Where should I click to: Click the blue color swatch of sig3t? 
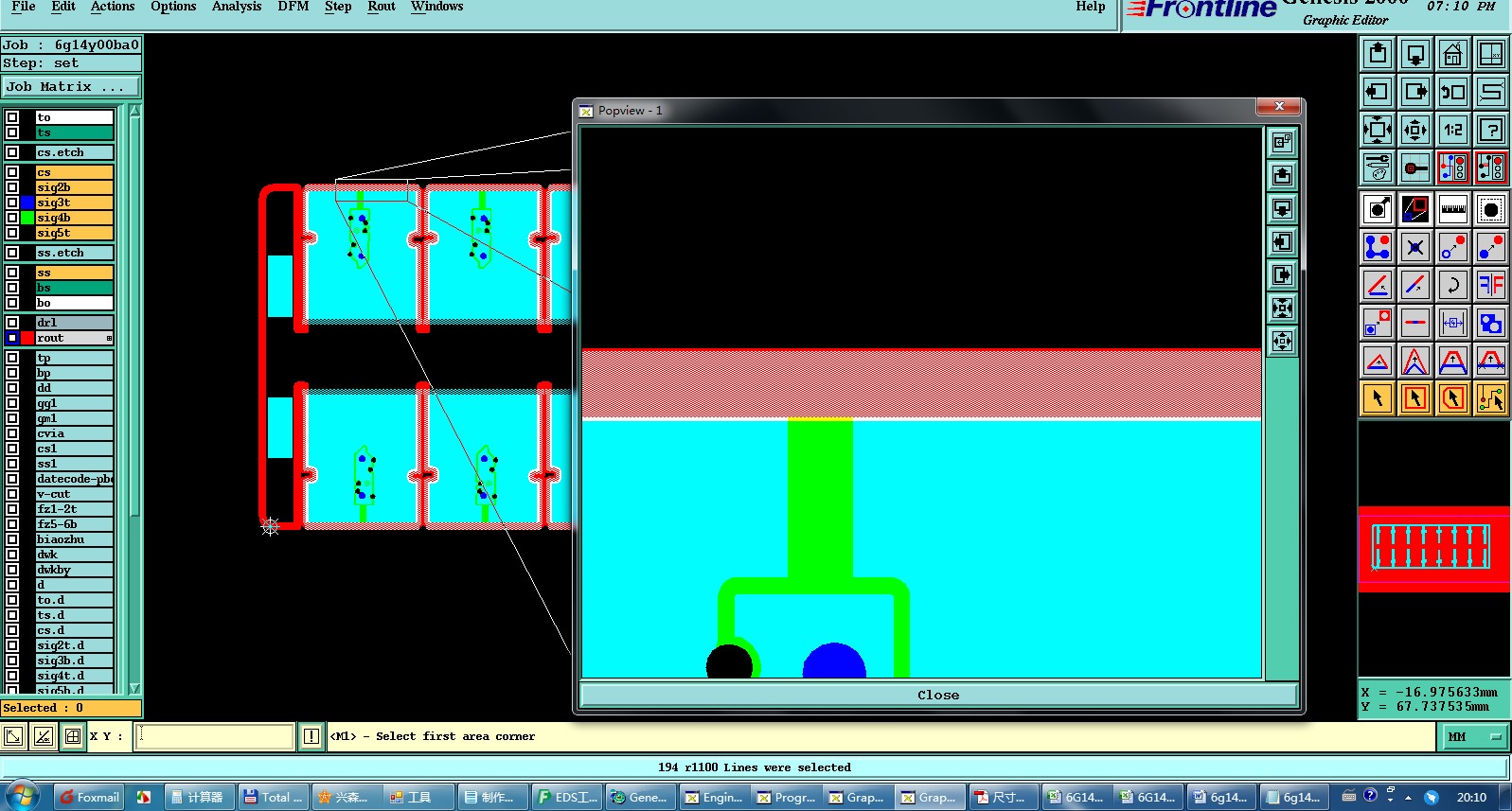point(27,203)
